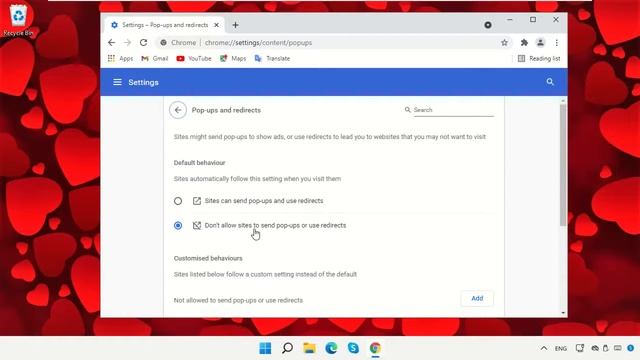640x360 pixels.
Task: Select 'Sites can send pop-ups and use redirects'
Action: (178, 201)
